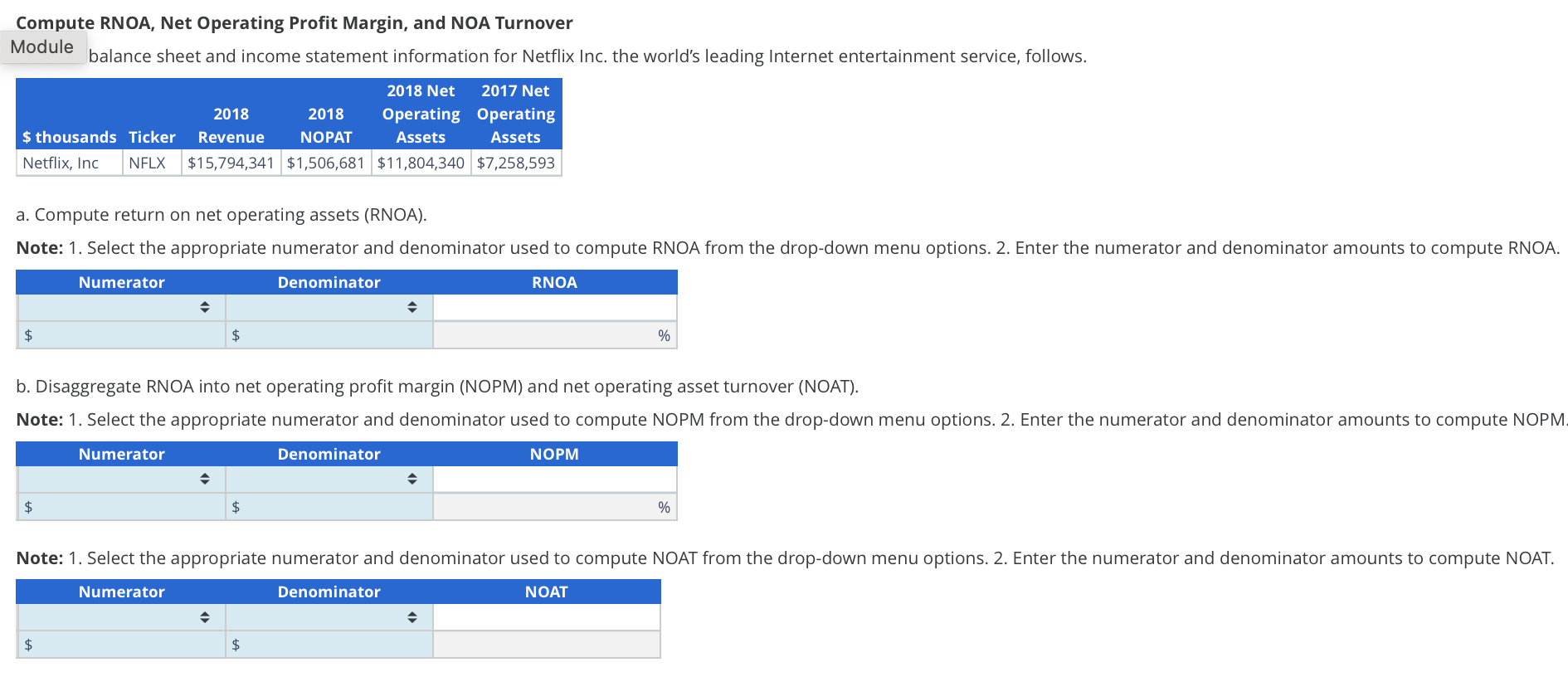The height and width of the screenshot is (677, 1568).
Task: Click the blank NOPM formula cell
Action: tap(554, 480)
